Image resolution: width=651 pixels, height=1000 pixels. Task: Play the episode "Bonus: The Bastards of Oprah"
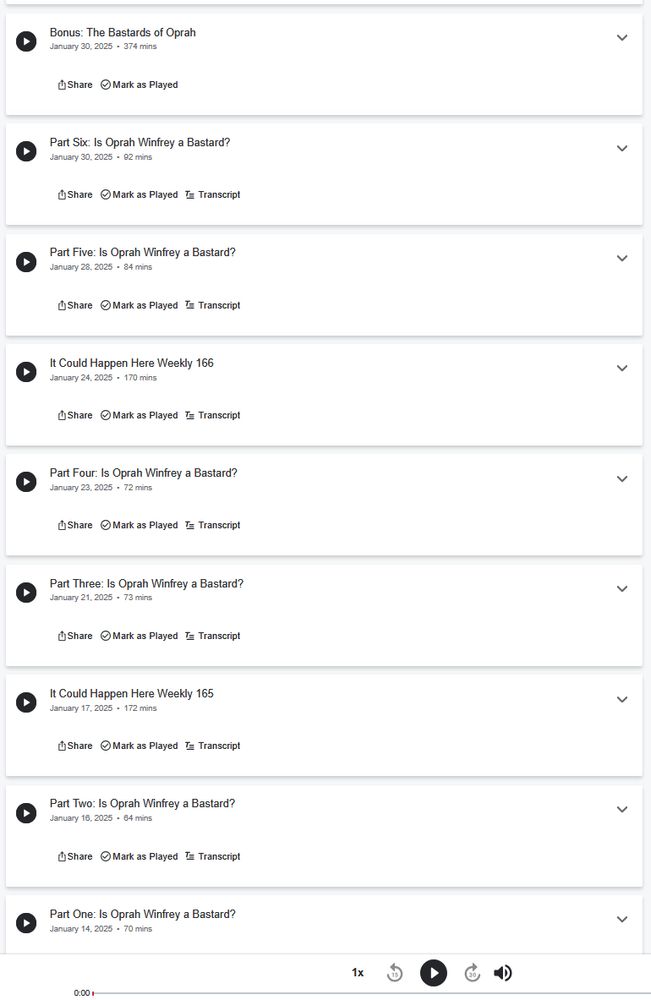(26, 41)
